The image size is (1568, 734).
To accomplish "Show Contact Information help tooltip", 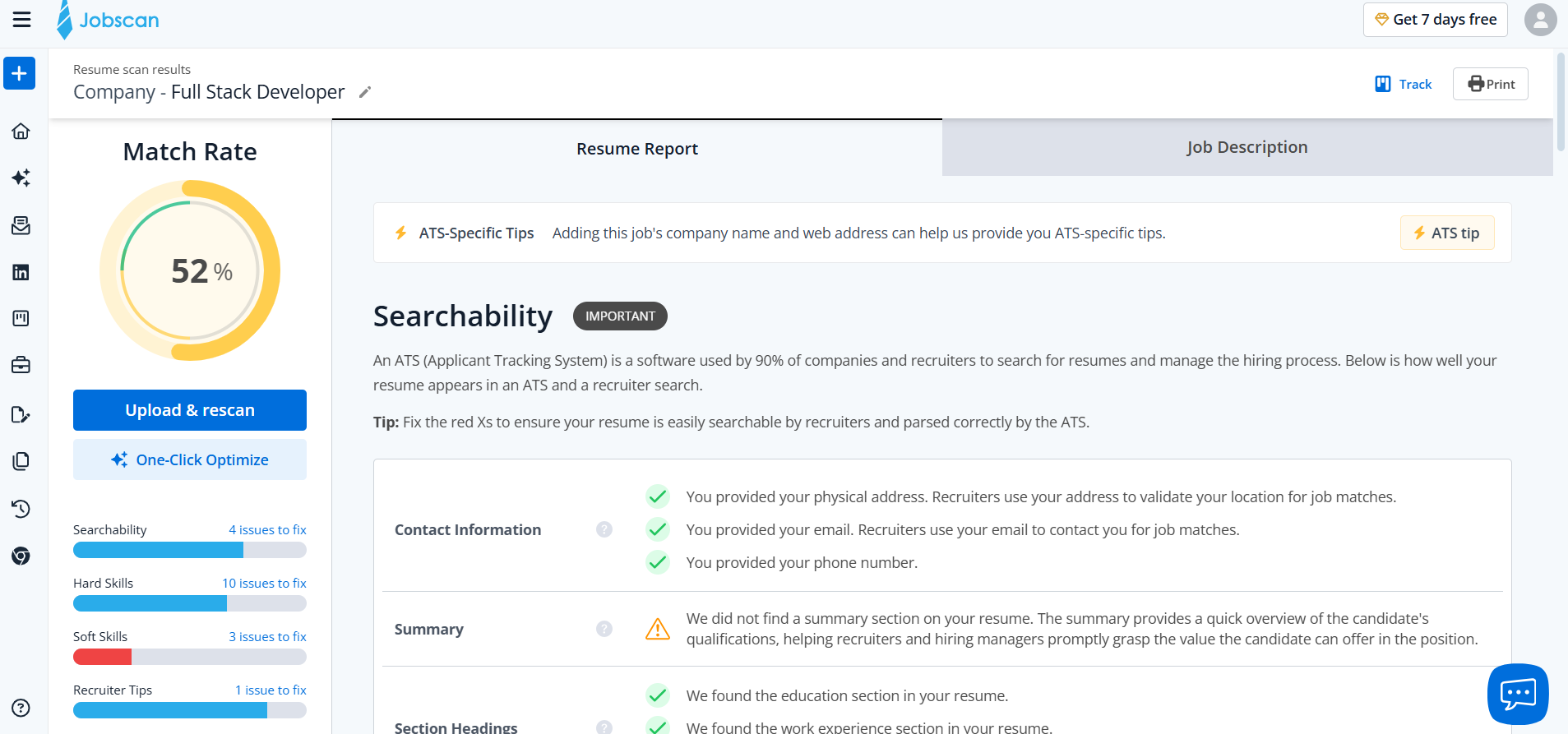I will (x=604, y=529).
